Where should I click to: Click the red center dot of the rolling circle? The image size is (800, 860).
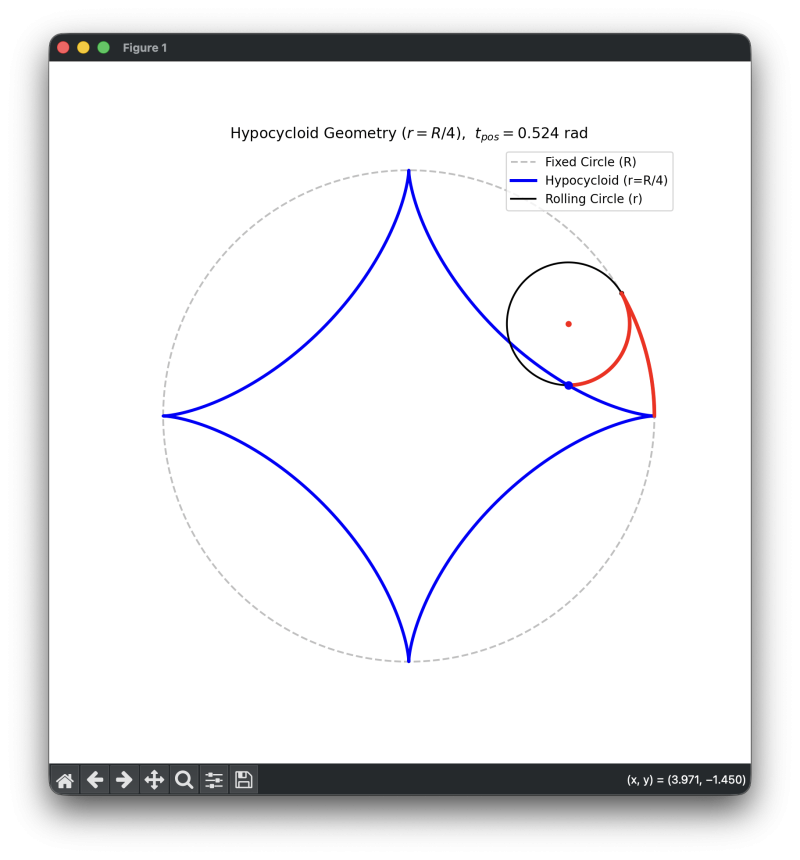click(568, 323)
